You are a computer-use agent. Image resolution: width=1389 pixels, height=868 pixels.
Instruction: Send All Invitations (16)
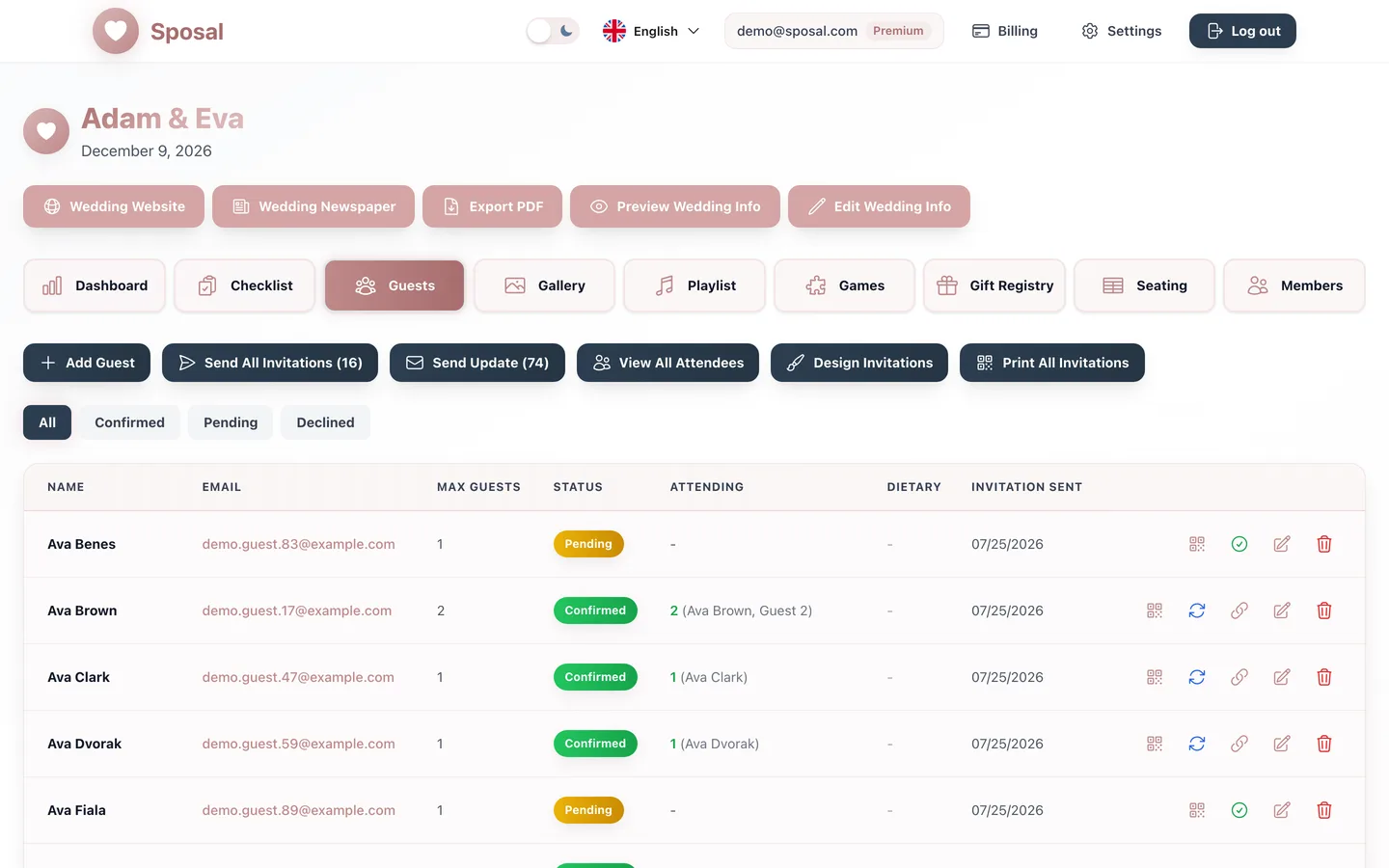pyautogui.click(x=270, y=363)
